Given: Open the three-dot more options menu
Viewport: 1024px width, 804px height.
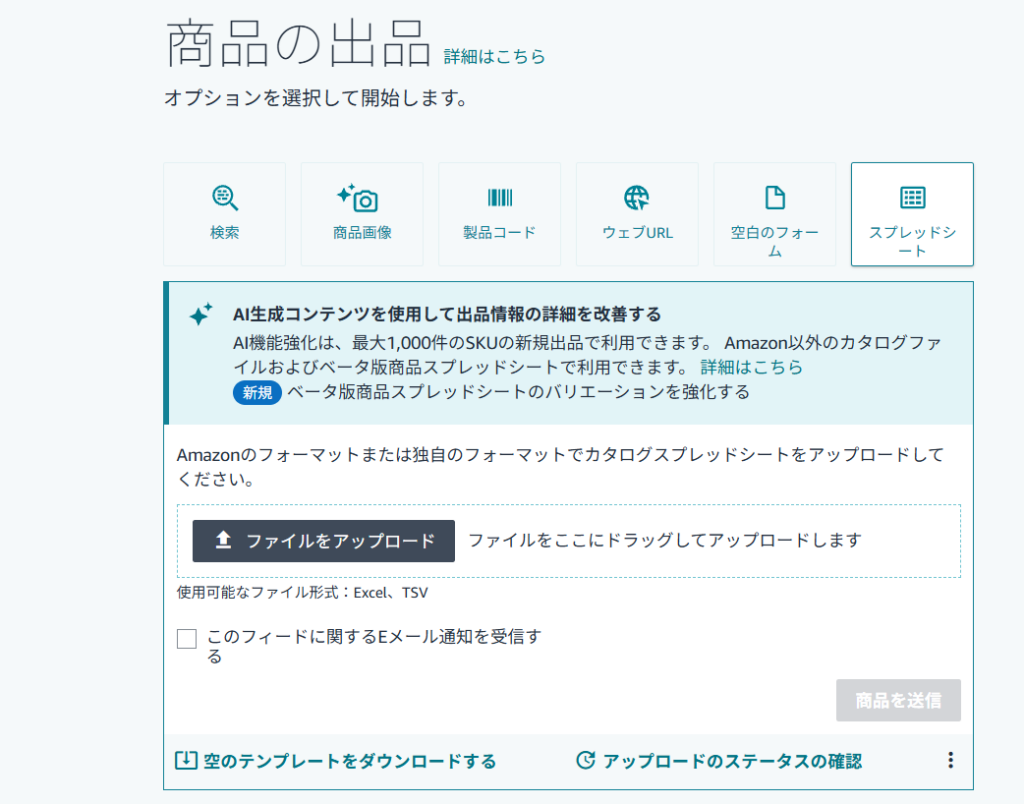Looking at the screenshot, I should coord(950,760).
